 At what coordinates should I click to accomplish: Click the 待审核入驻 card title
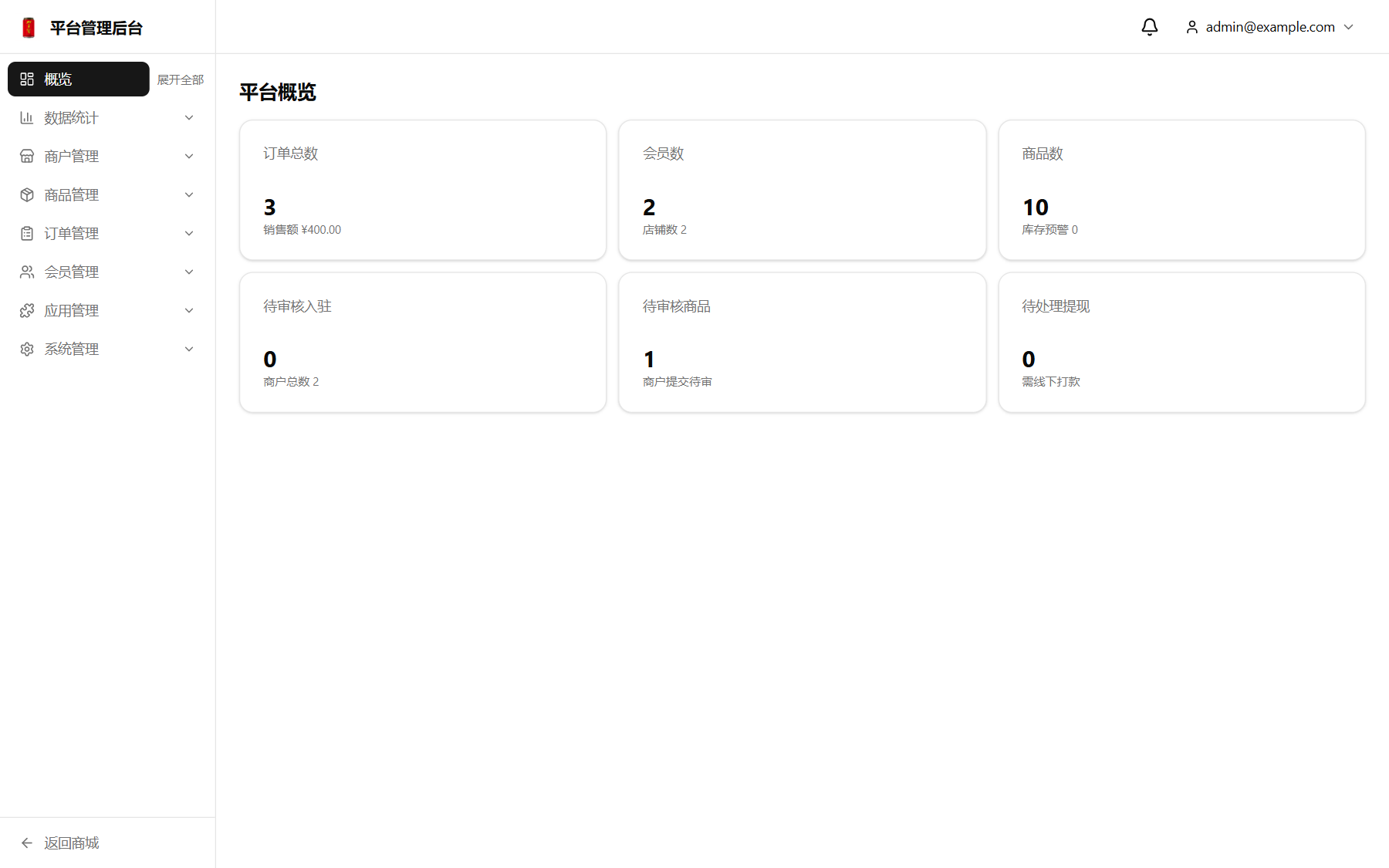click(298, 306)
